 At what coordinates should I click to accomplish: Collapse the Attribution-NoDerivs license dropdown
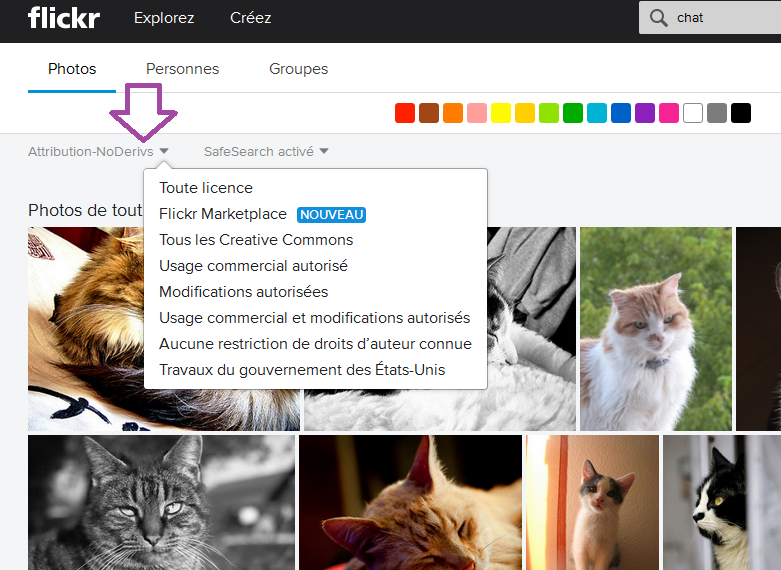coord(98,151)
